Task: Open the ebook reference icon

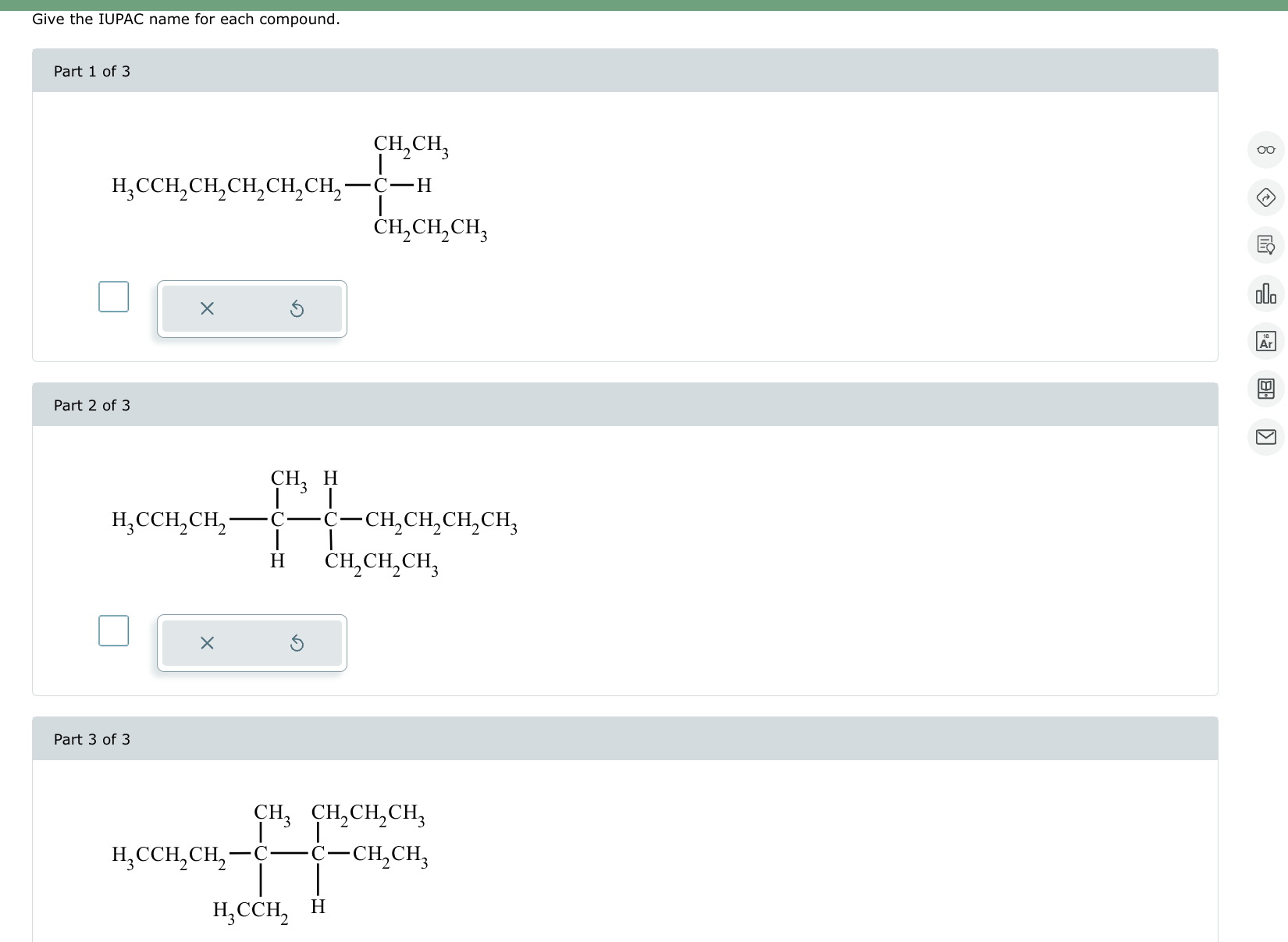Action: coord(1266,389)
